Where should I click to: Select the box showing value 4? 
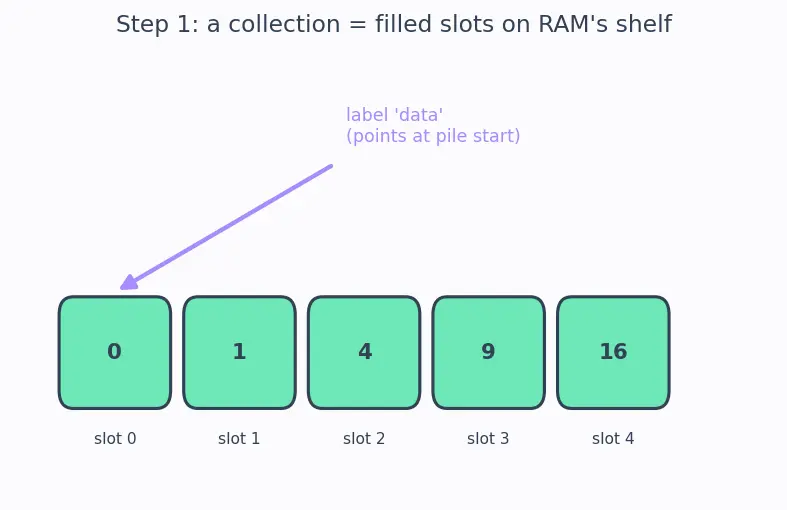[x=364, y=352]
